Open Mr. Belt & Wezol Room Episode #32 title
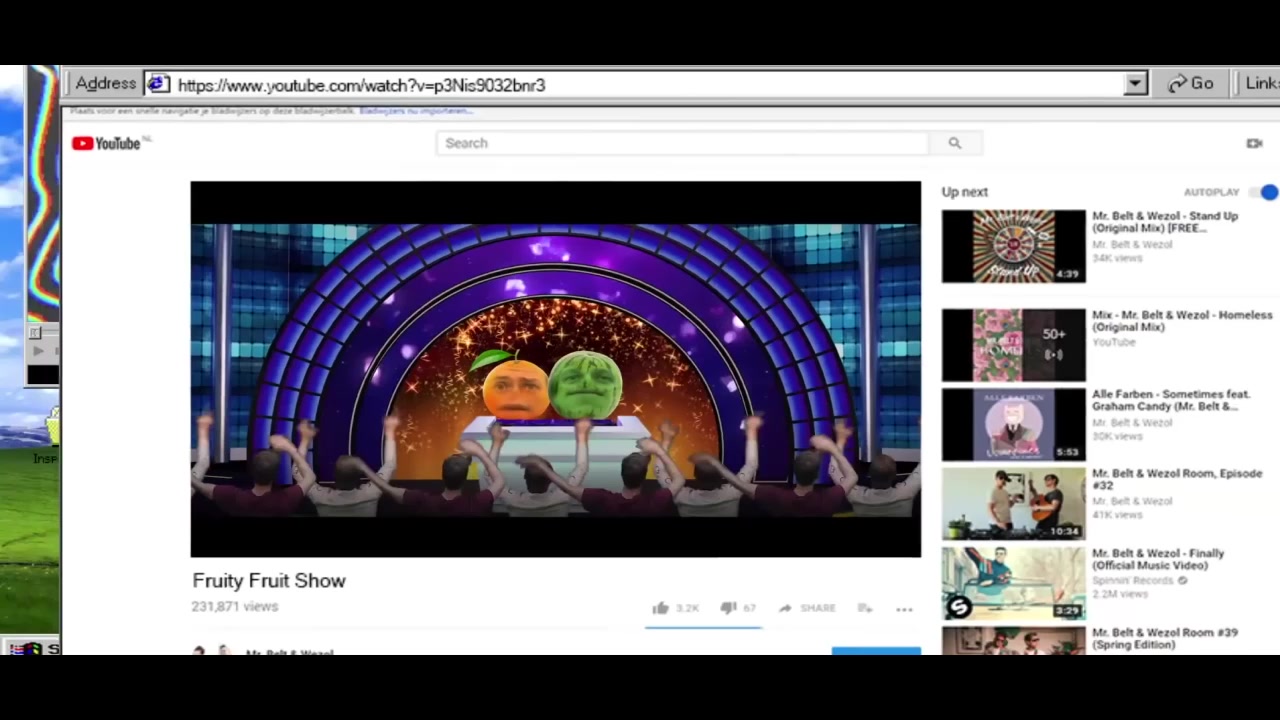Screen dimensions: 1280x720 click(x=1177, y=479)
